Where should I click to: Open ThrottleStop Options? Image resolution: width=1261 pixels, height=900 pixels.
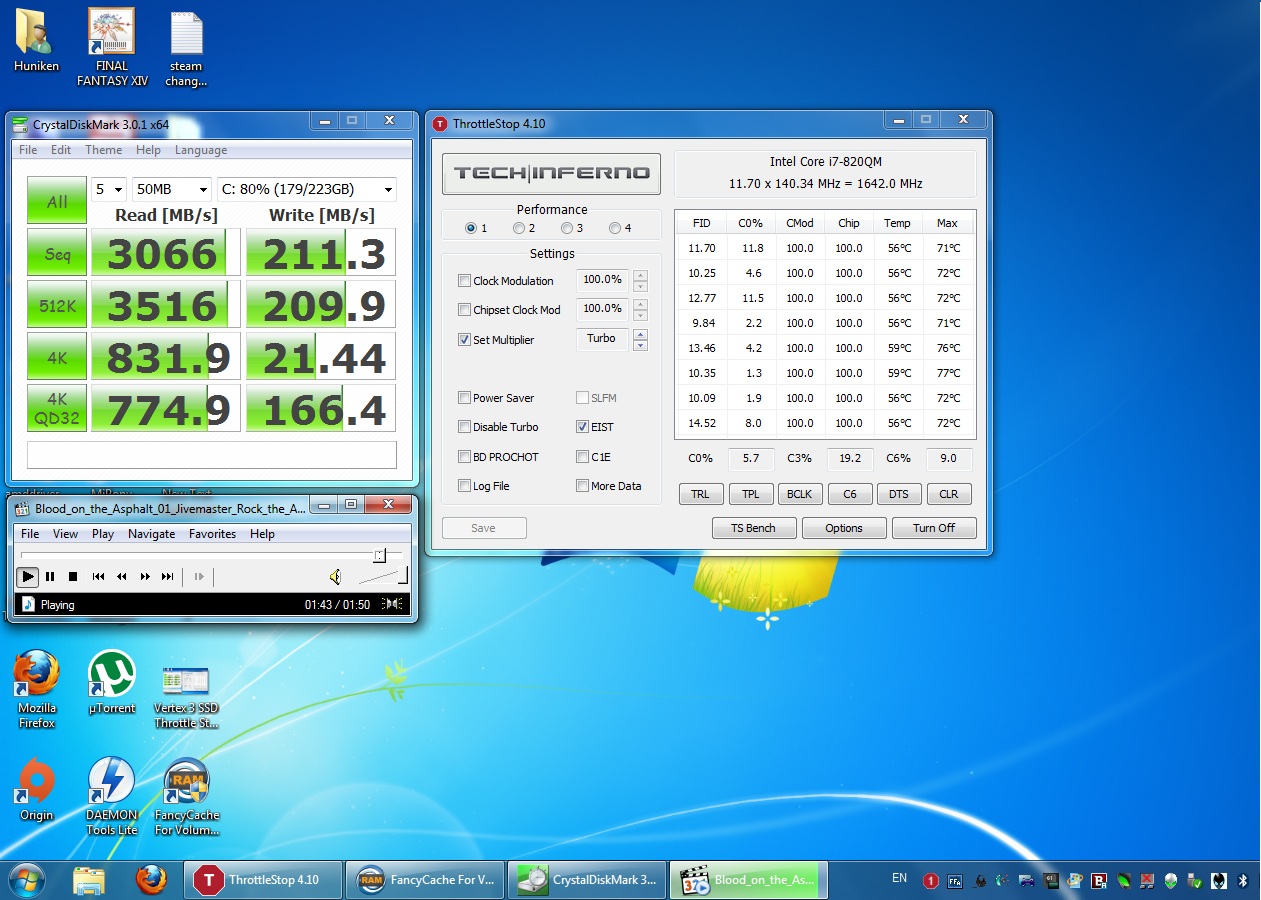(x=844, y=528)
